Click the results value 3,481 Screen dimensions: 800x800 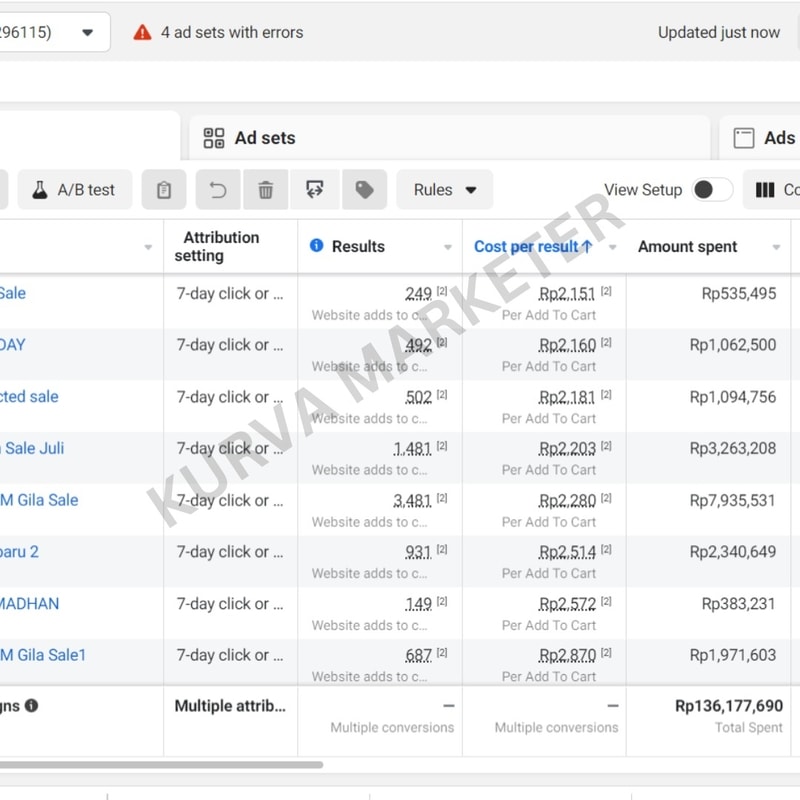click(412, 501)
